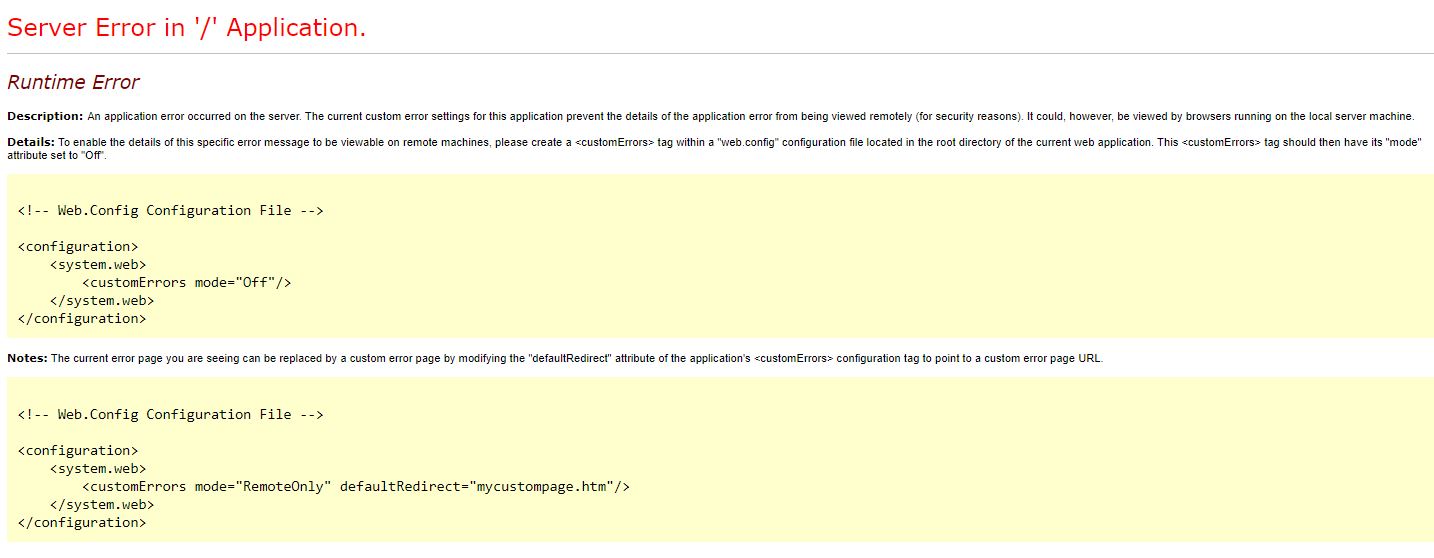Click the bold "Description:" label
This screenshot has width=1434, height=558.
[45, 116]
